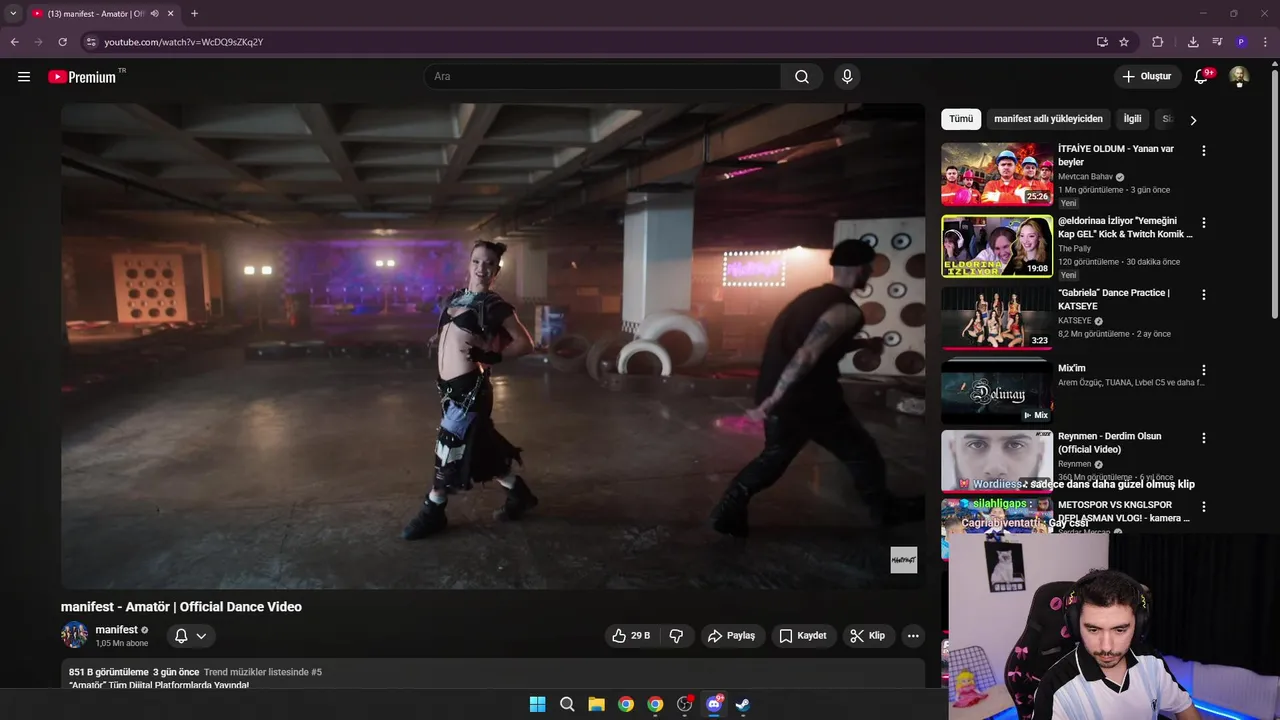Open Steam from taskbar
The height and width of the screenshot is (720, 1280).
(743, 704)
